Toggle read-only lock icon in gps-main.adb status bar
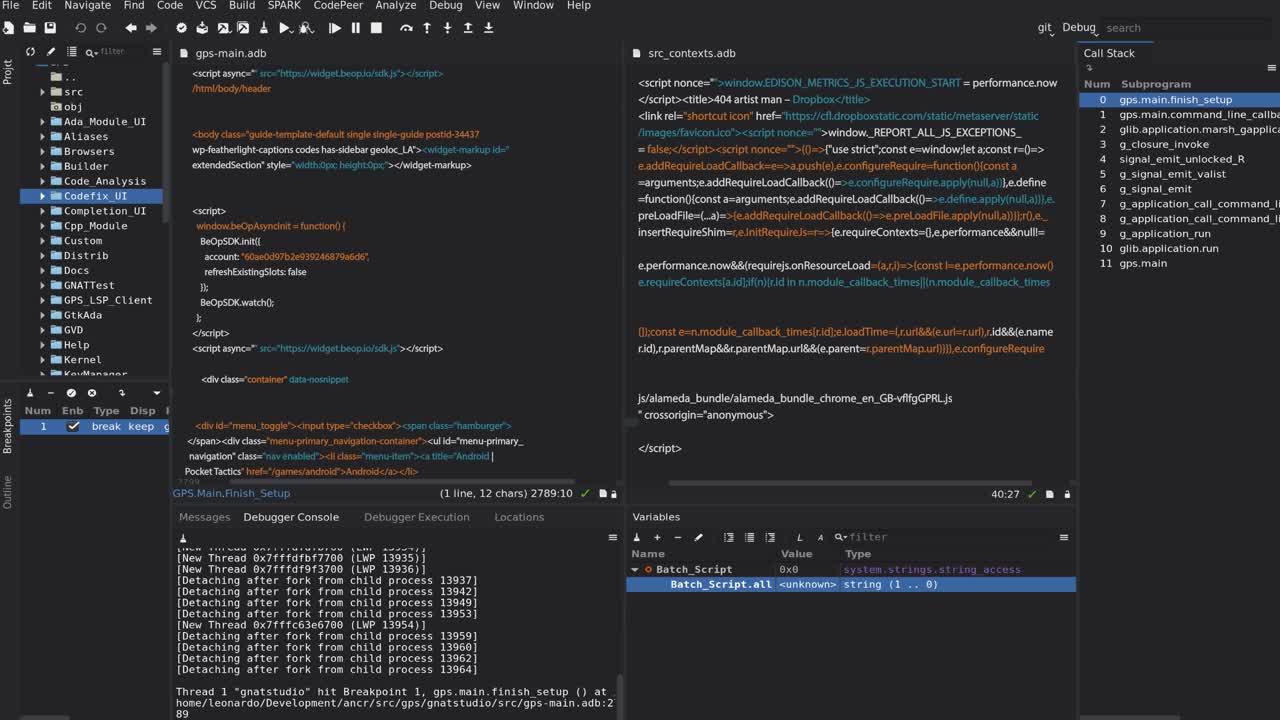Viewport: 1280px width, 720px height. point(613,493)
